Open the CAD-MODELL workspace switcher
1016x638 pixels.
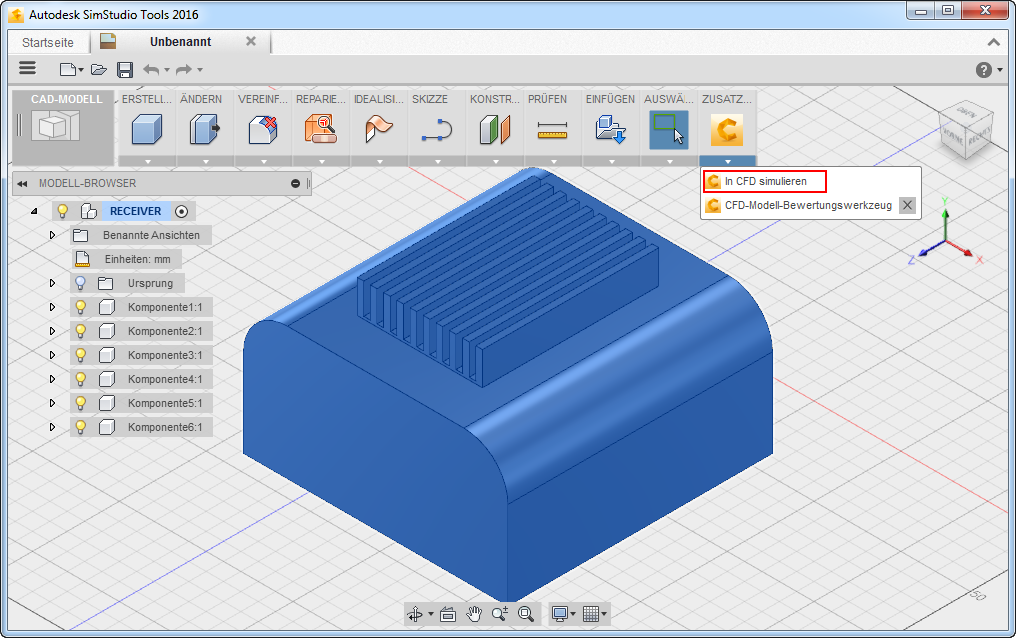point(64,126)
